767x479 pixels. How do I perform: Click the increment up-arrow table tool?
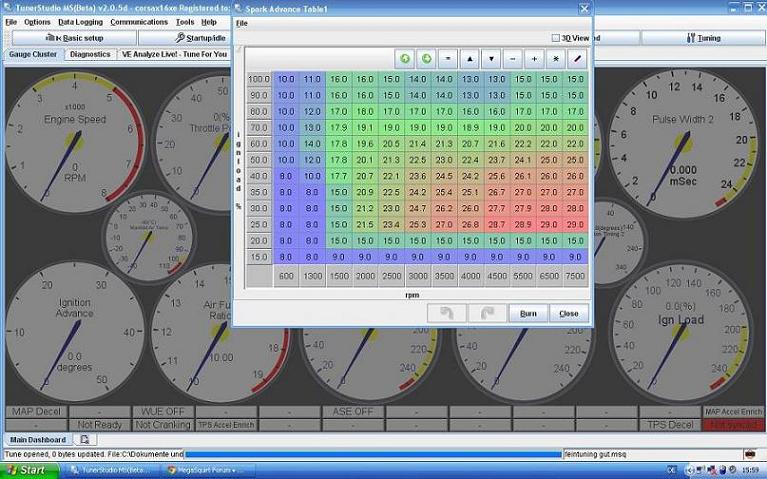pyautogui.click(x=470, y=59)
